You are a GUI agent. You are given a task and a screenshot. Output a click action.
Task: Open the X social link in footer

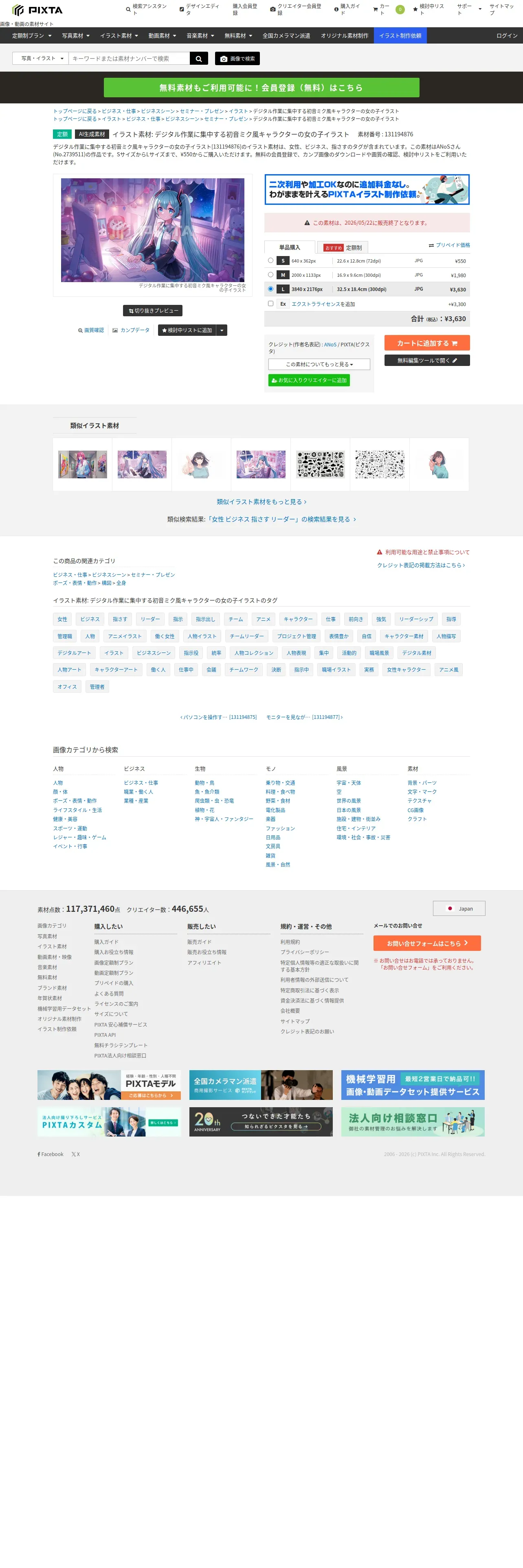(x=75, y=1154)
